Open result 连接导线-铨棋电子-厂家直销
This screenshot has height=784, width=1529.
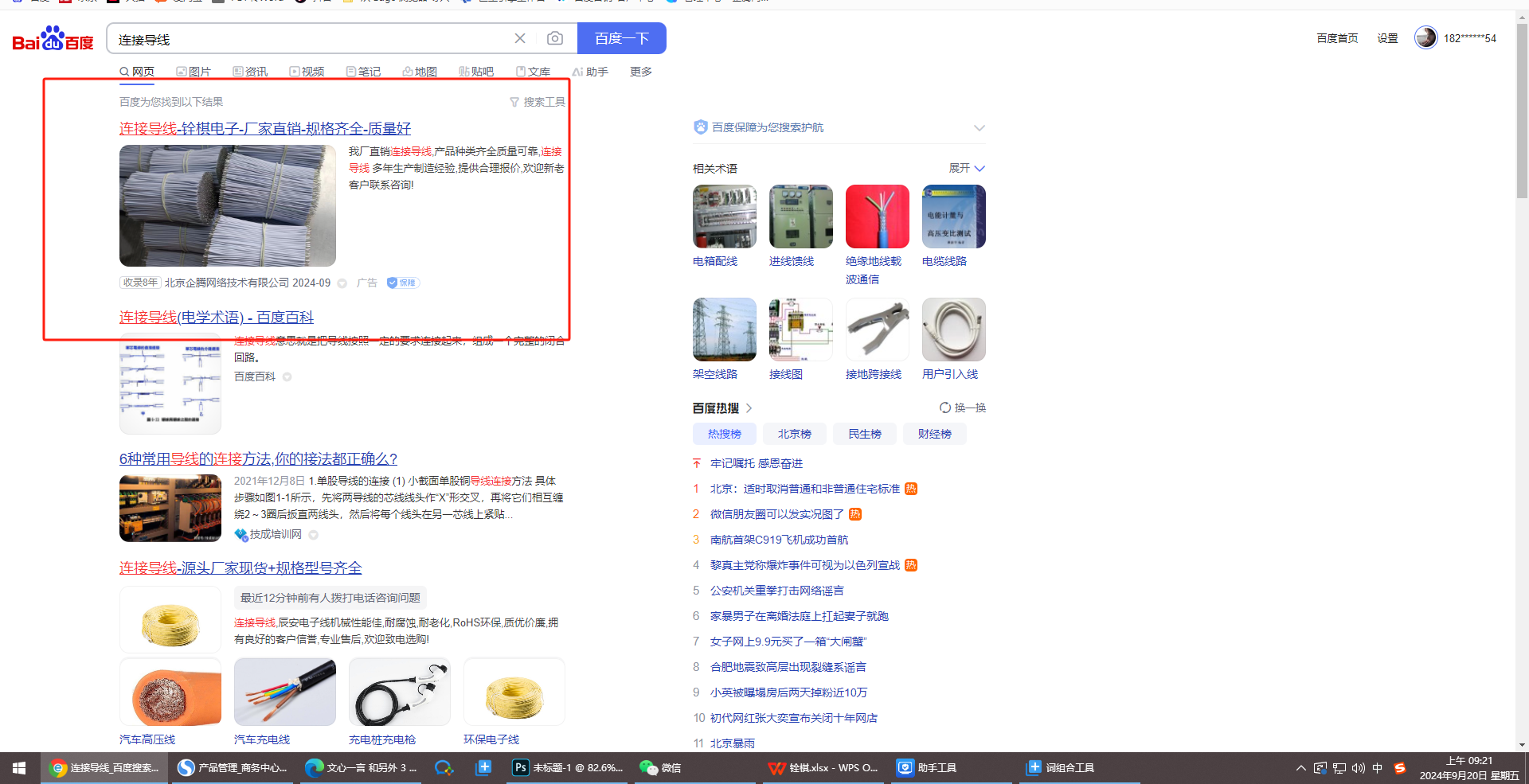[x=265, y=128]
